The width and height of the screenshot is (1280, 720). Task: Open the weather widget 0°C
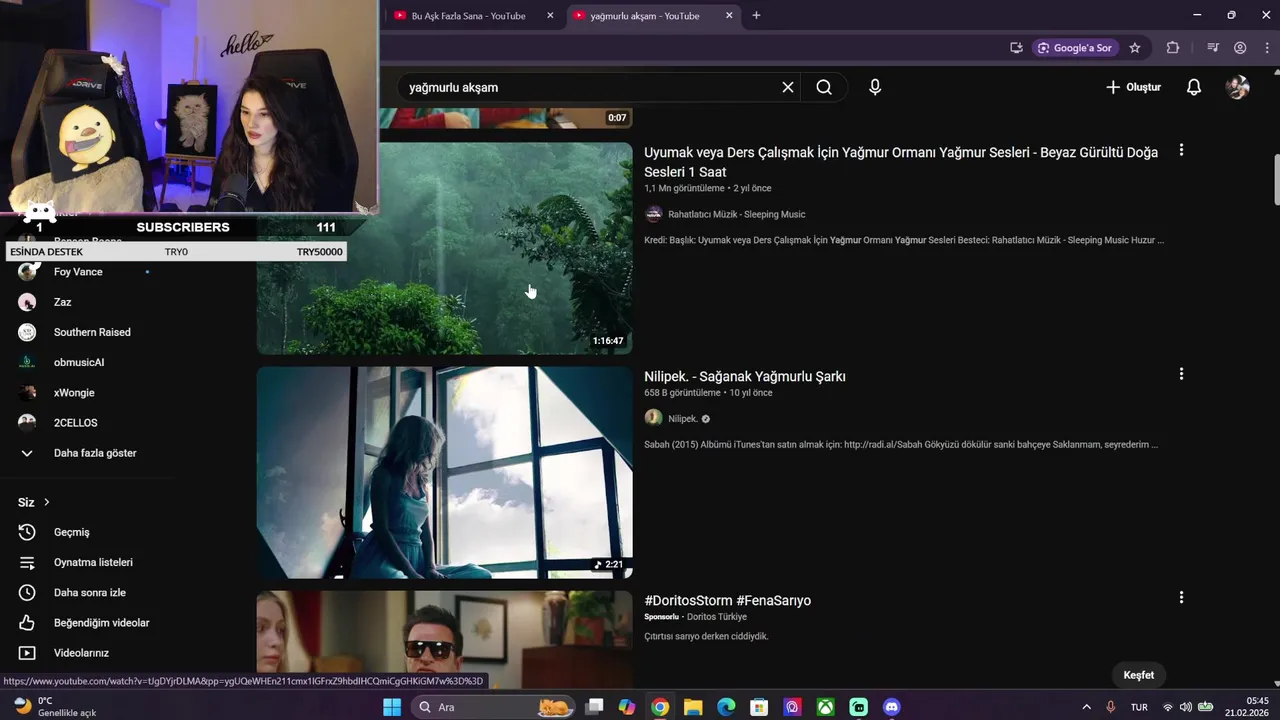click(55, 706)
